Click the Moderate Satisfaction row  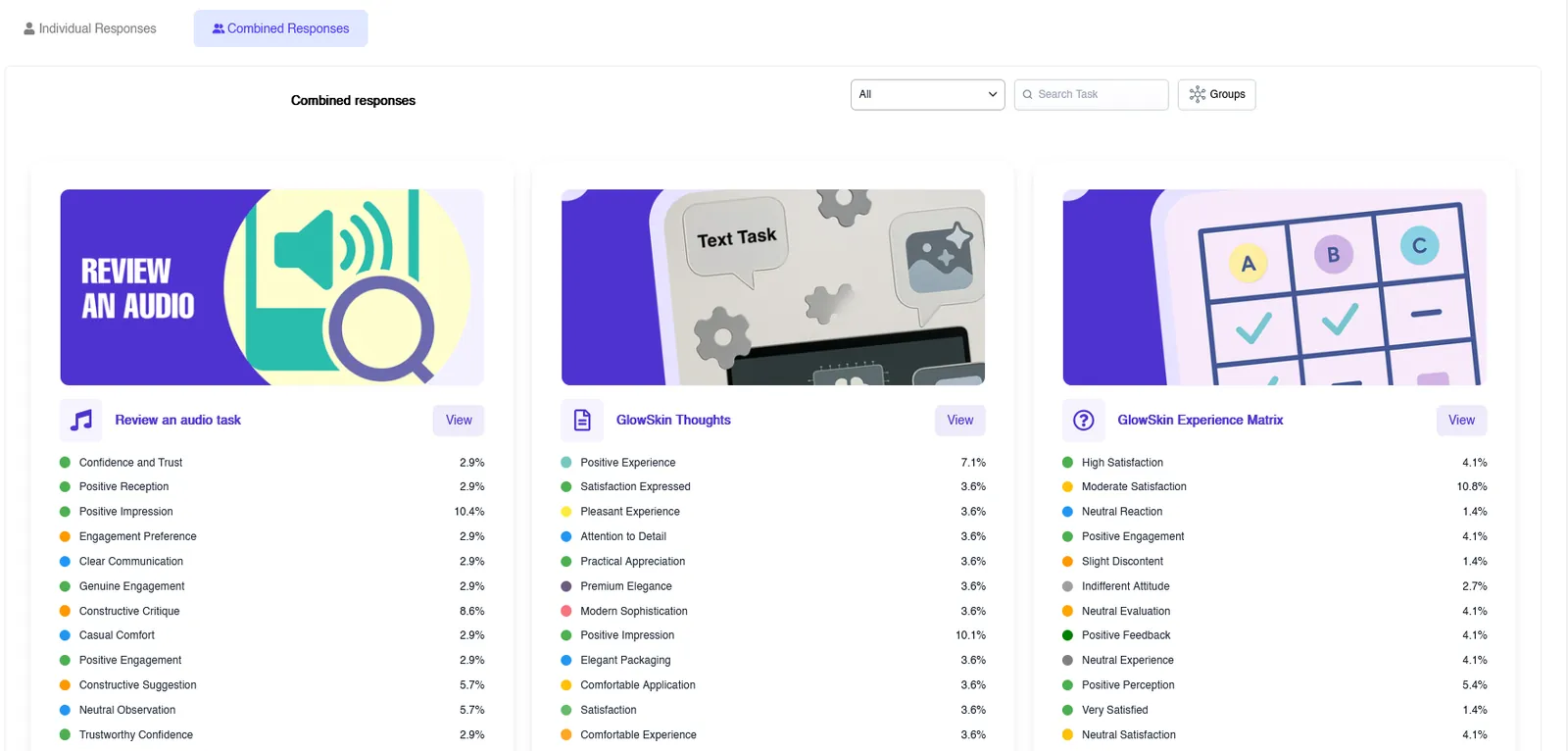[1275, 487]
